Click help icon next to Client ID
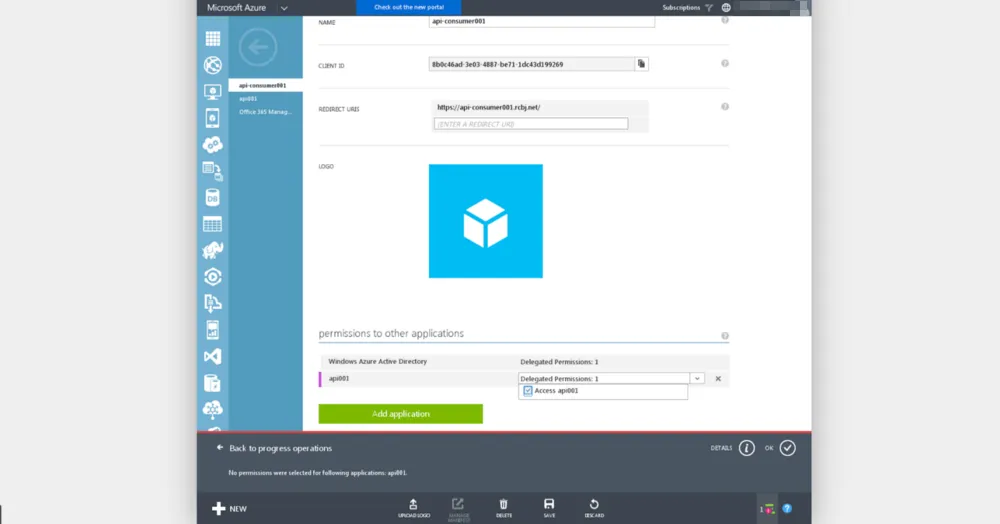The width and height of the screenshot is (1000, 524). pyautogui.click(x=724, y=63)
